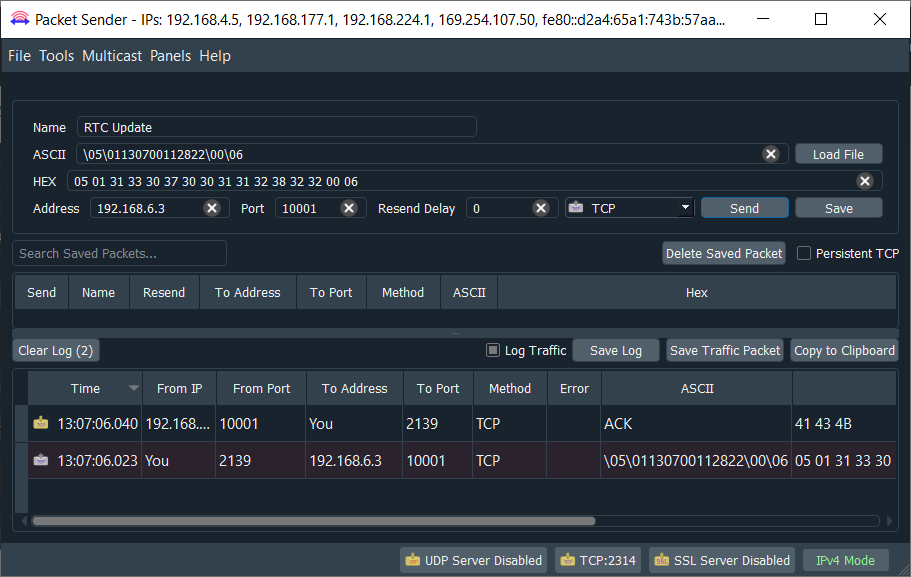Open the Tools menu

(x=56, y=56)
